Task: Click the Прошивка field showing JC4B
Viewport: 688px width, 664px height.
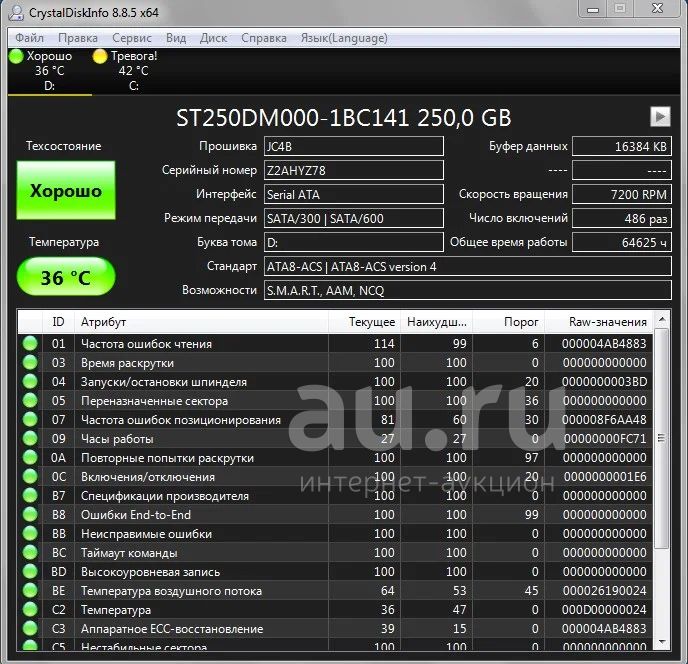Action: [x=354, y=146]
